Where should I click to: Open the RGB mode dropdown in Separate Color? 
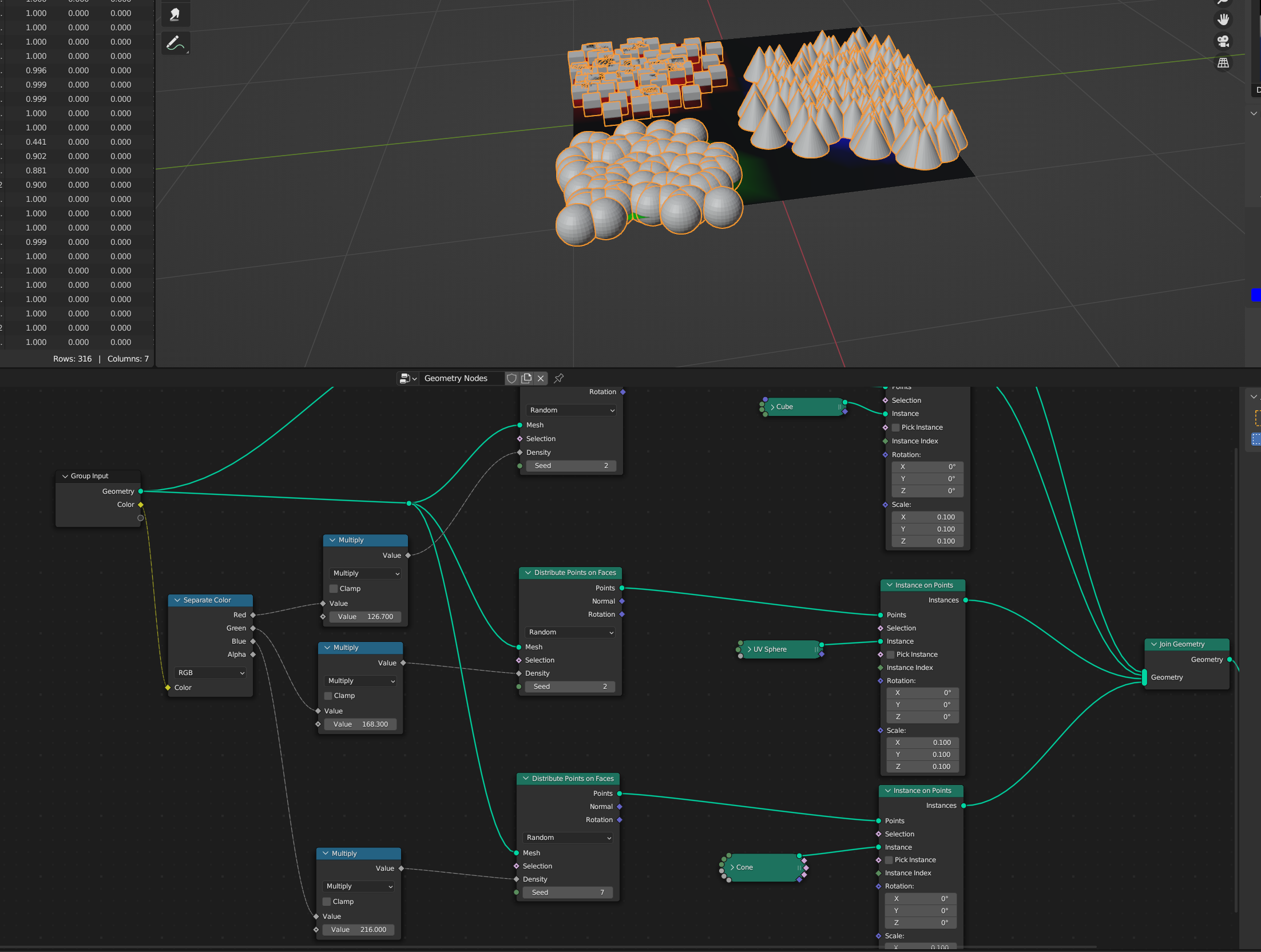[x=211, y=673]
